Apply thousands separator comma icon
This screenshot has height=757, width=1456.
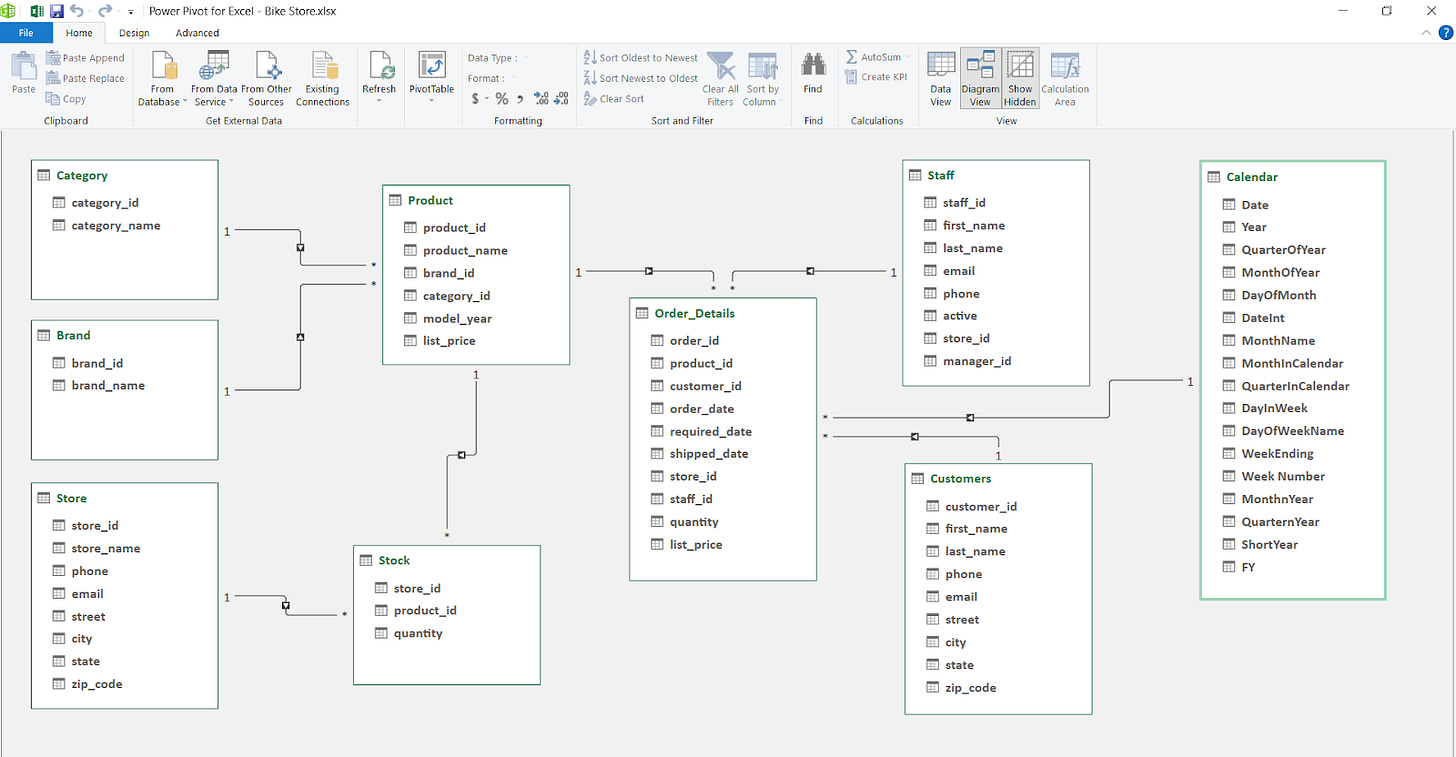521,99
